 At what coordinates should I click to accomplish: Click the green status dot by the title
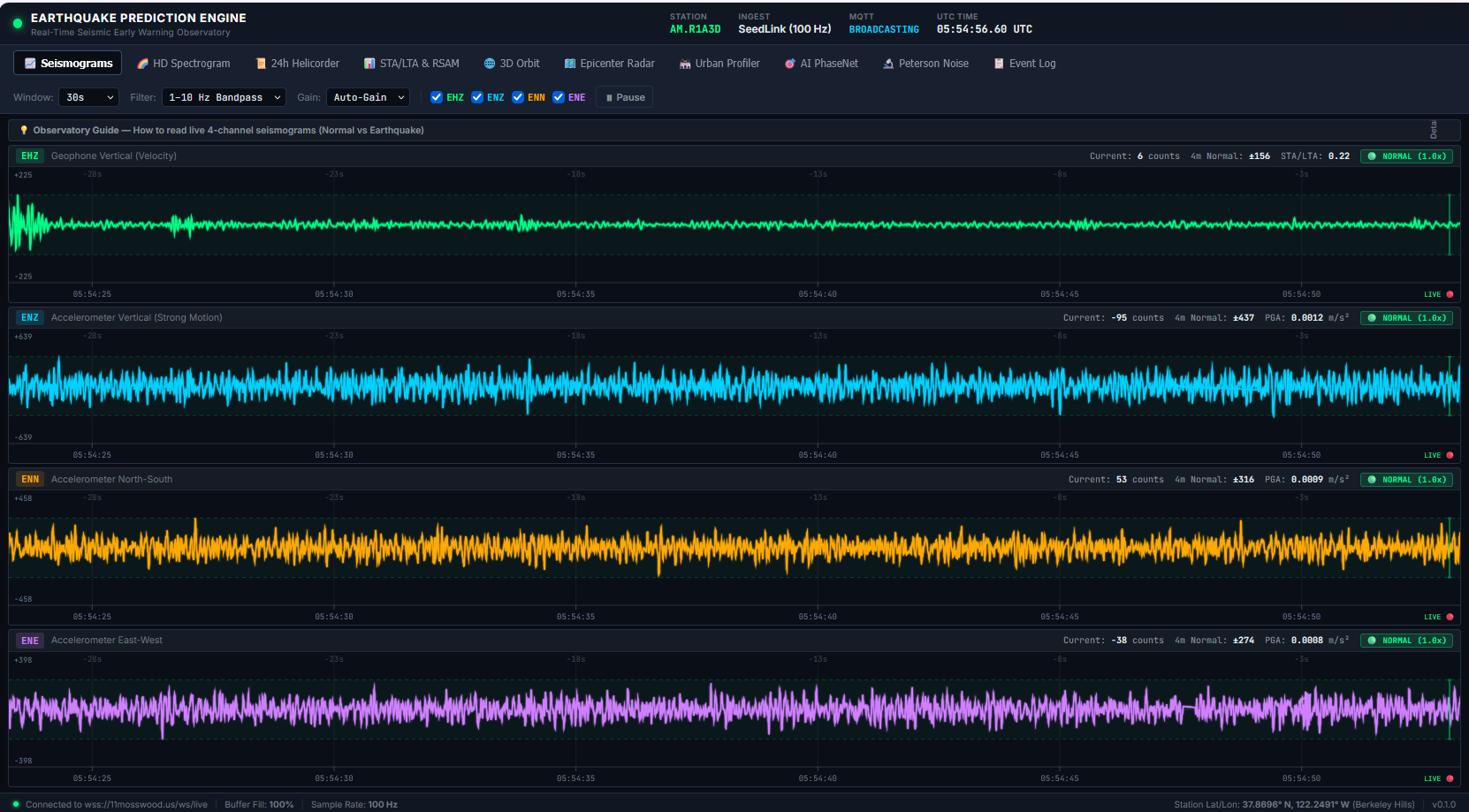tap(17, 24)
